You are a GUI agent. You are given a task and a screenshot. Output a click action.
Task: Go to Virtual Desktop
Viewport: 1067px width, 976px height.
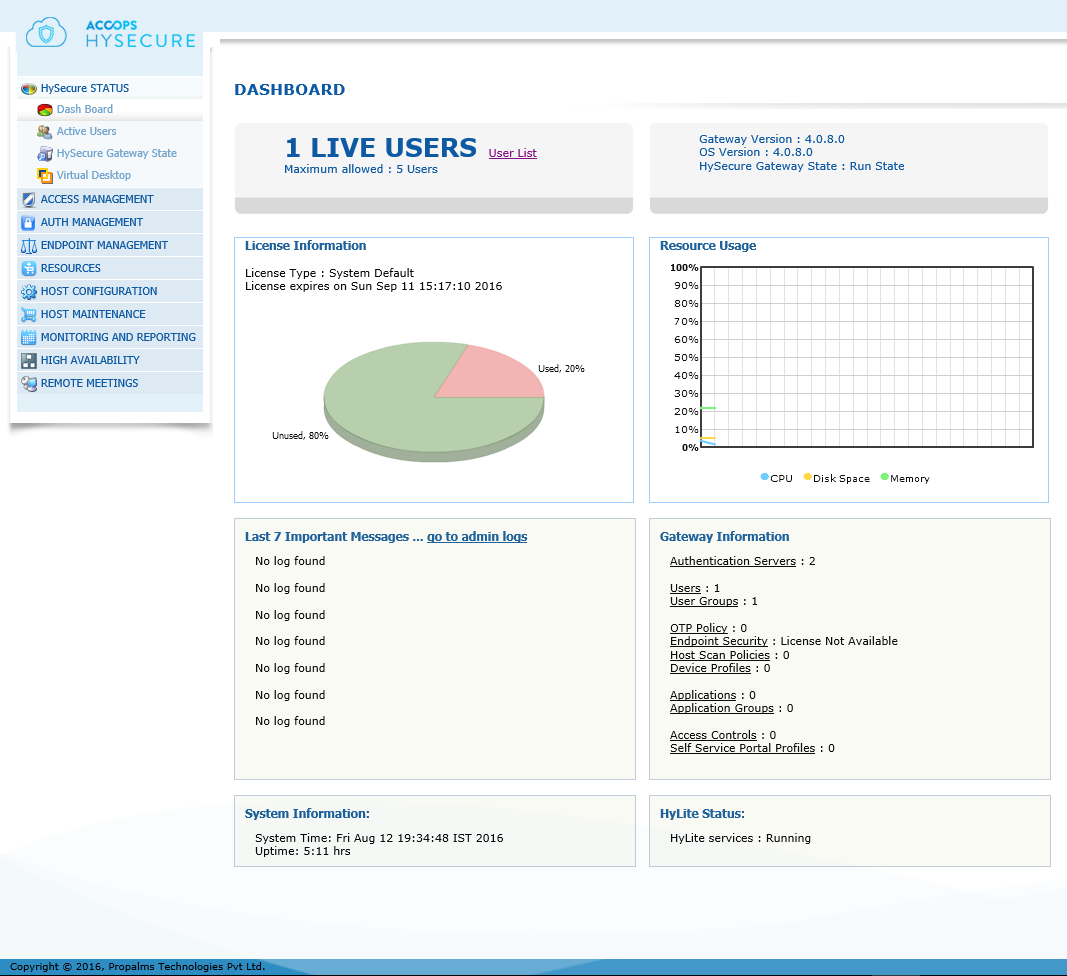(x=93, y=176)
